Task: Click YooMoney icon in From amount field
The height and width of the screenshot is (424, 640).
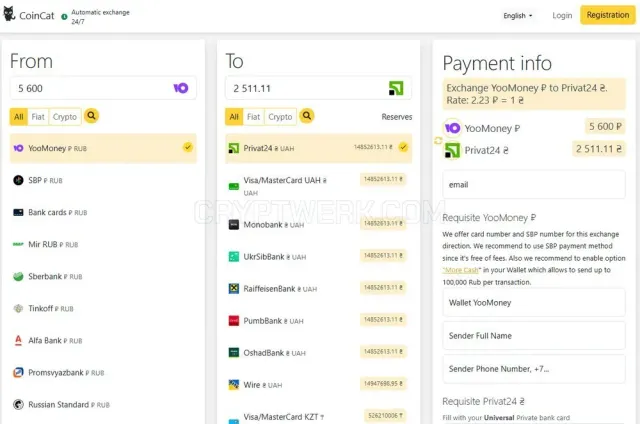Action: (181, 88)
